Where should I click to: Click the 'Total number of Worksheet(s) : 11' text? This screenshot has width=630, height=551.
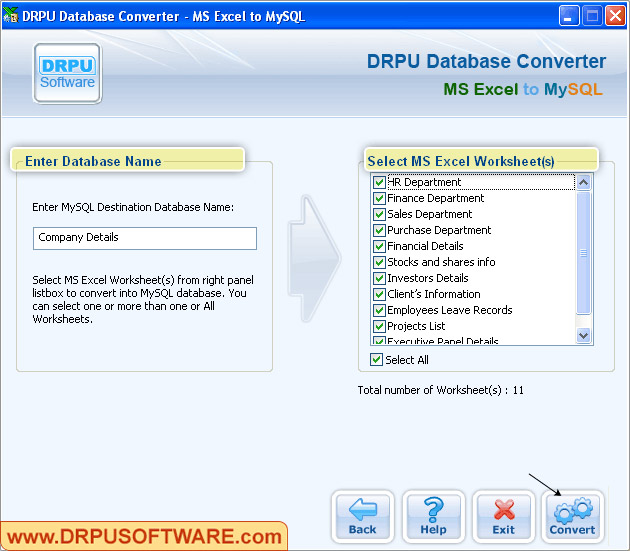(x=441, y=390)
